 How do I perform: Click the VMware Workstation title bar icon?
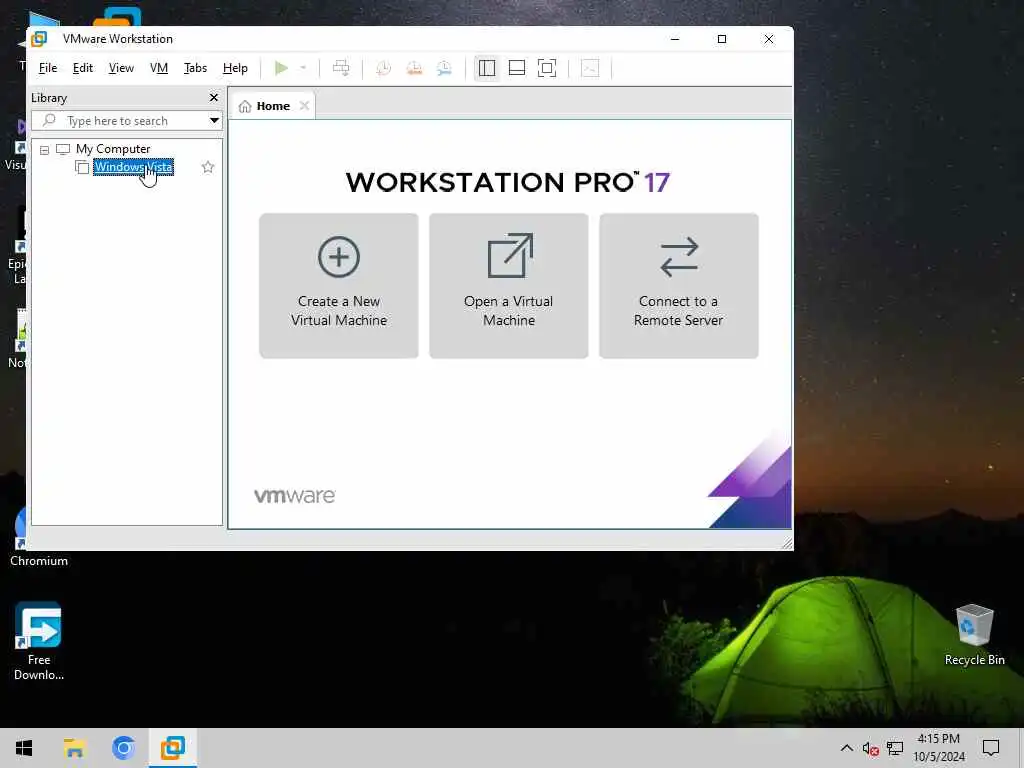(x=39, y=39)
